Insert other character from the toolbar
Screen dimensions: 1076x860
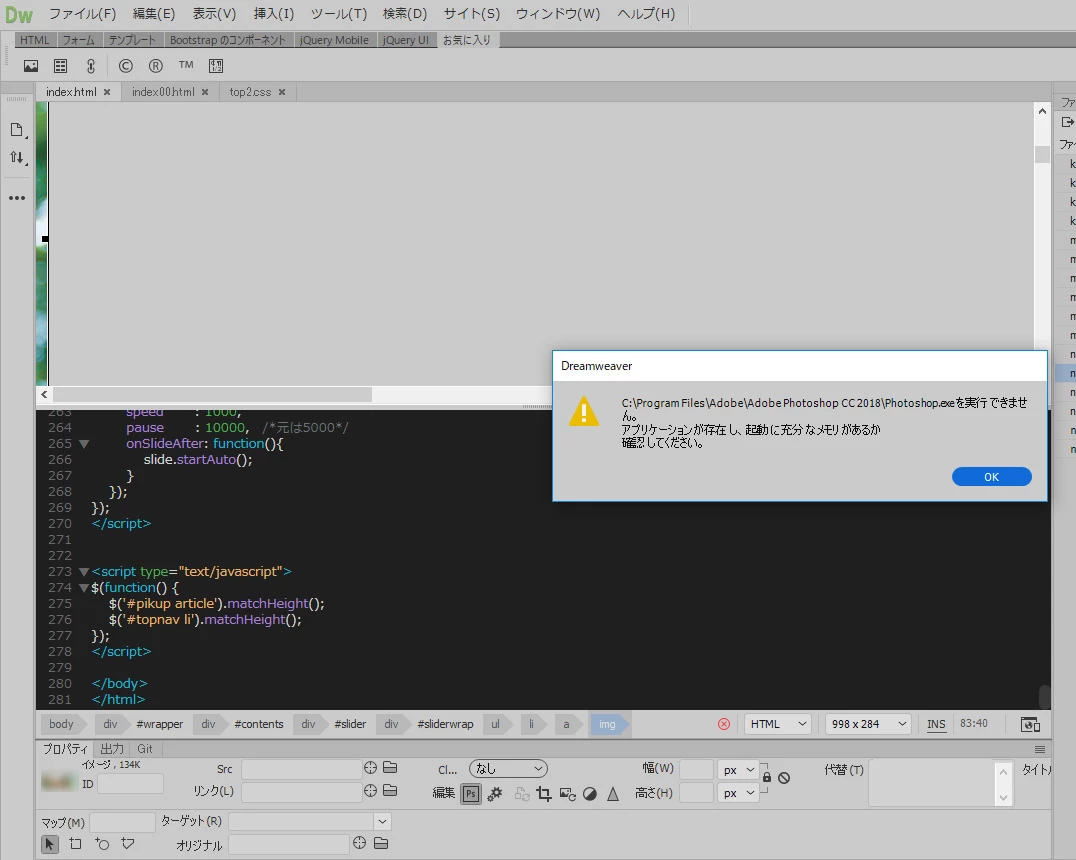pyautogui.click(x=216, y=66)
